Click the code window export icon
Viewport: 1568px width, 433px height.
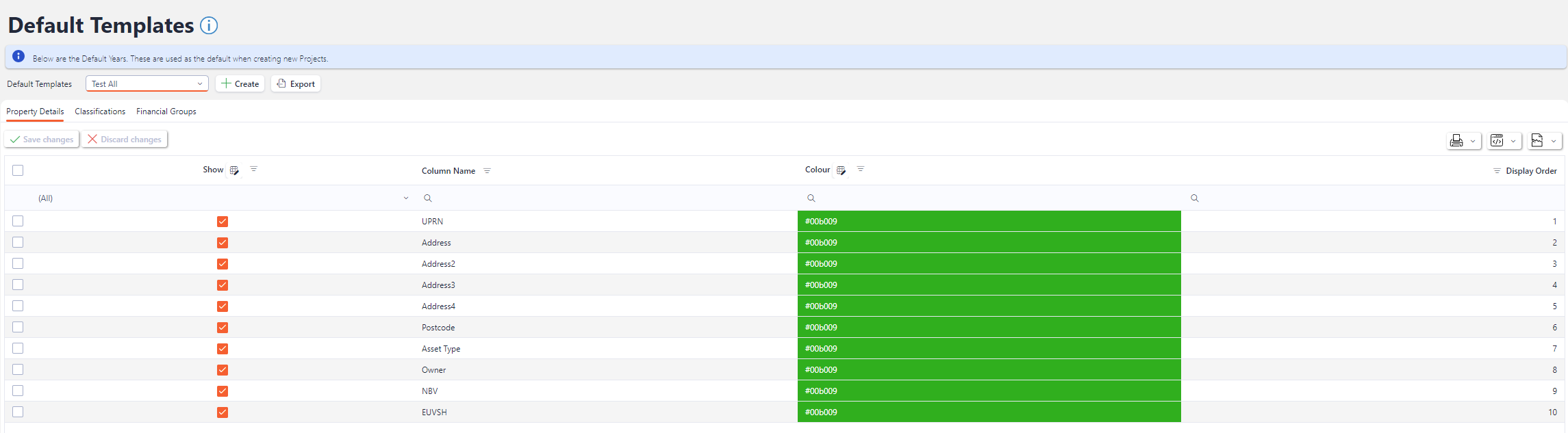pyautogui.click(x=1497, y=140)
